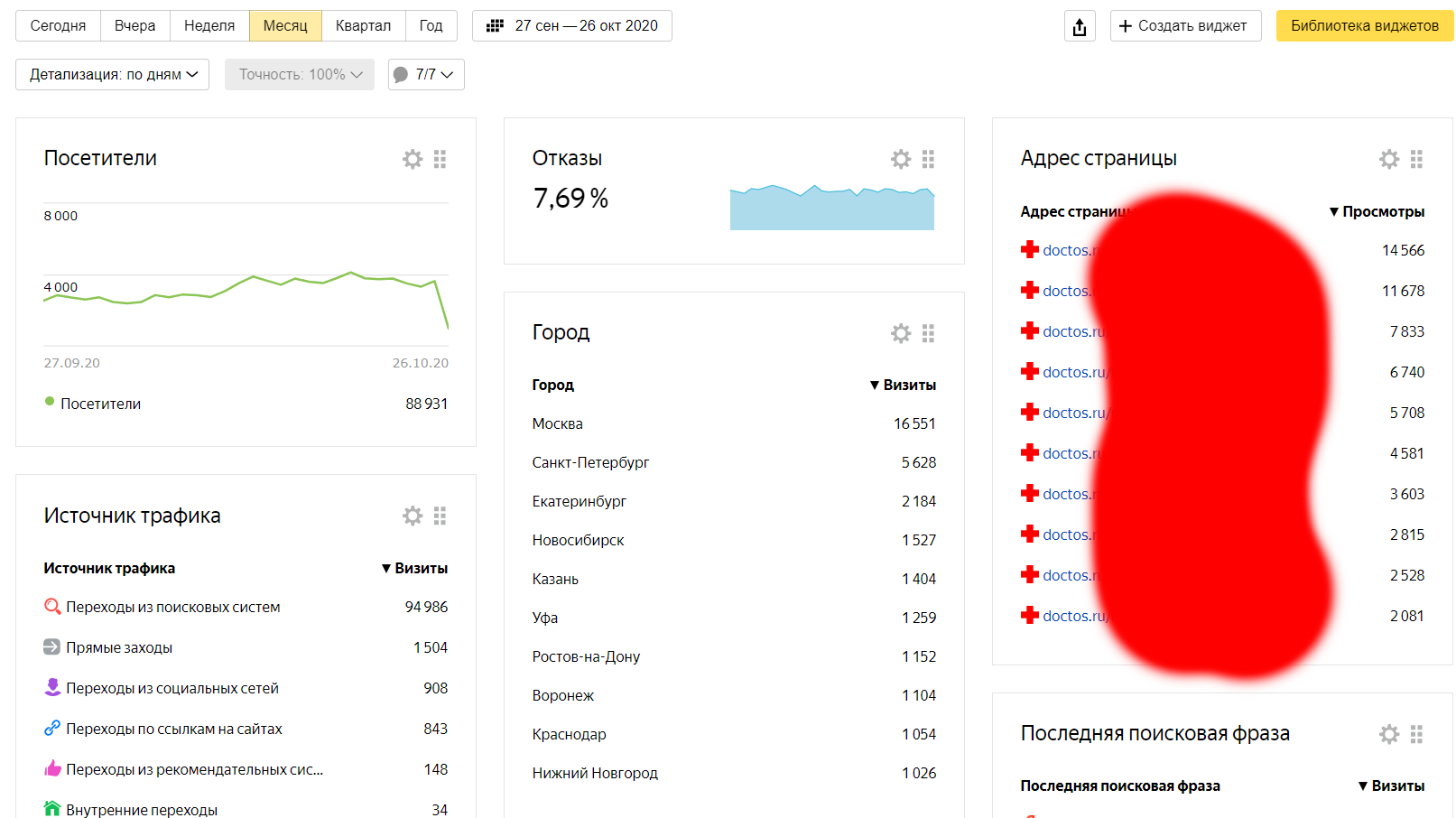Click the Ростов-на-Дону city row
This screenshot has height=818, width=1456.
tap(734, 656)
